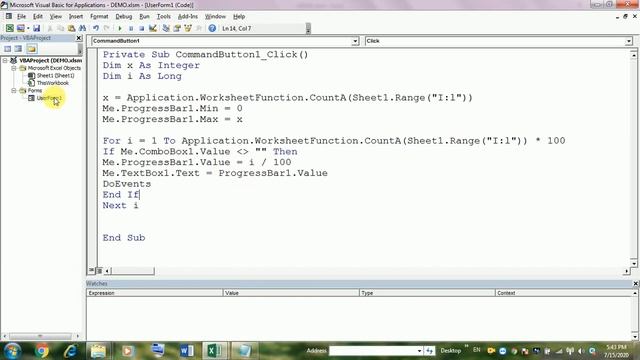The image size is (640, 360).
Task: Open the Help menu
Action: coord(239,16)
